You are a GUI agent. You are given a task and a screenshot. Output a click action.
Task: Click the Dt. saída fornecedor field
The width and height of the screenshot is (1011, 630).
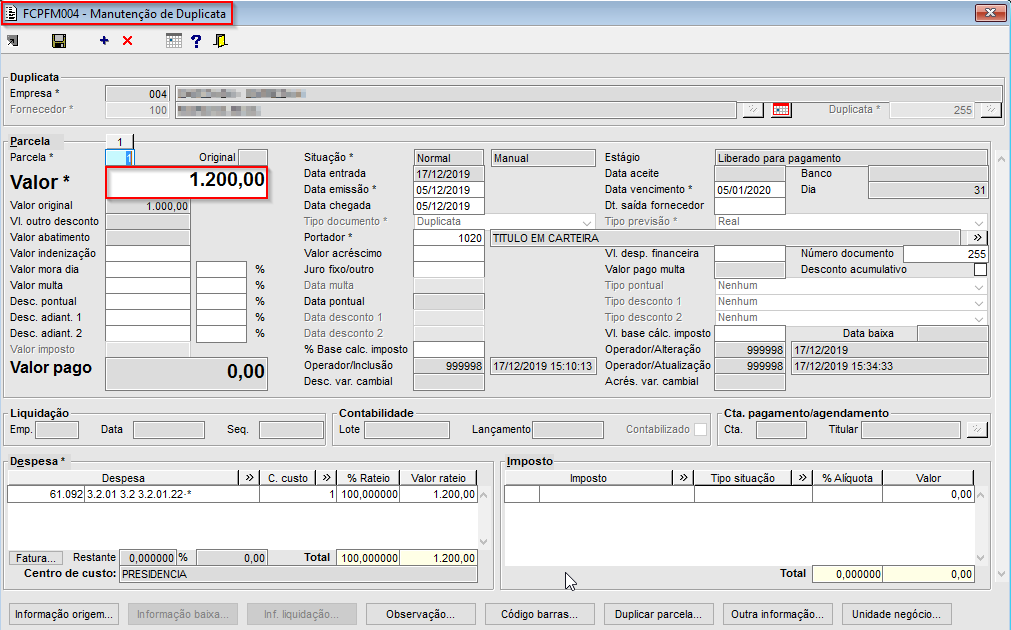[x=750, y=206]
